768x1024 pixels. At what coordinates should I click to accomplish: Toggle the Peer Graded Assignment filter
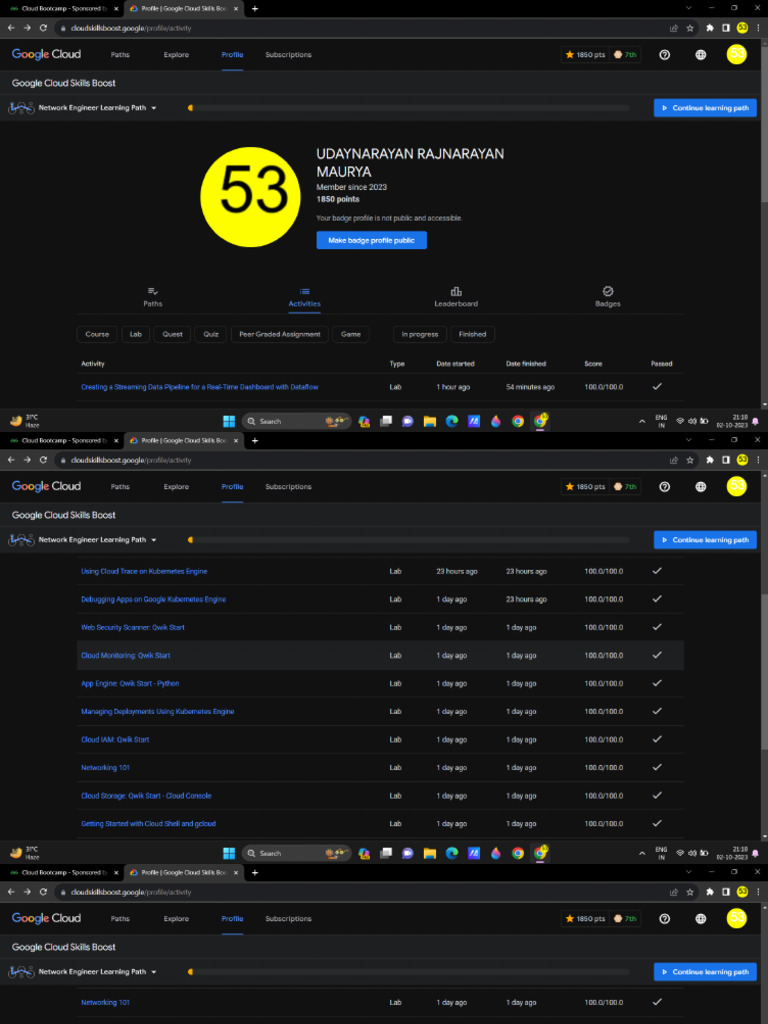click(x=280, y=334)
